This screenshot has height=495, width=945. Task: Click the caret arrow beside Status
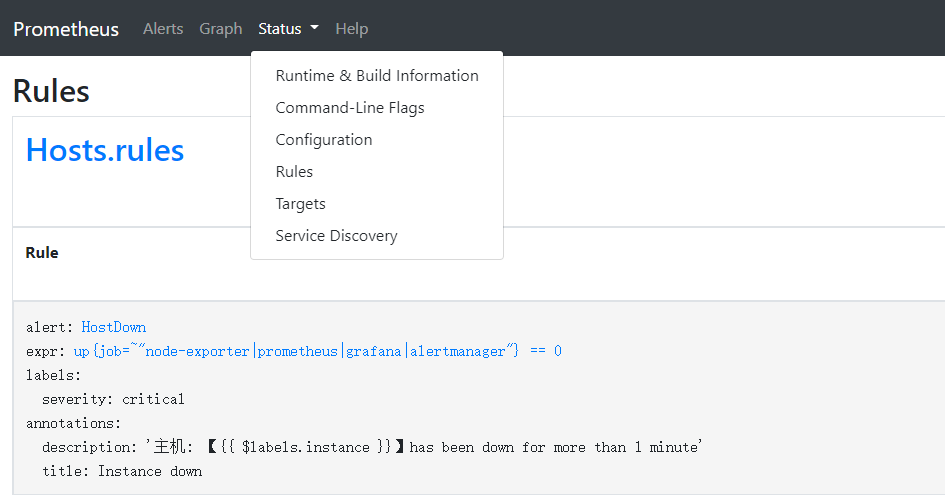pos(314,28)
